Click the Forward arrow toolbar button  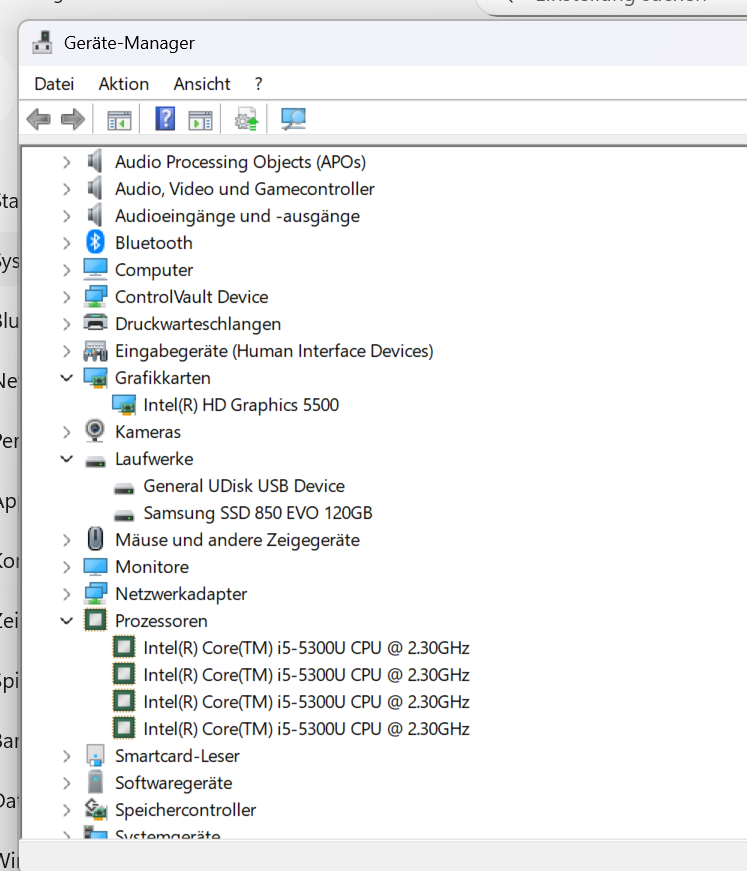(73, 119)
